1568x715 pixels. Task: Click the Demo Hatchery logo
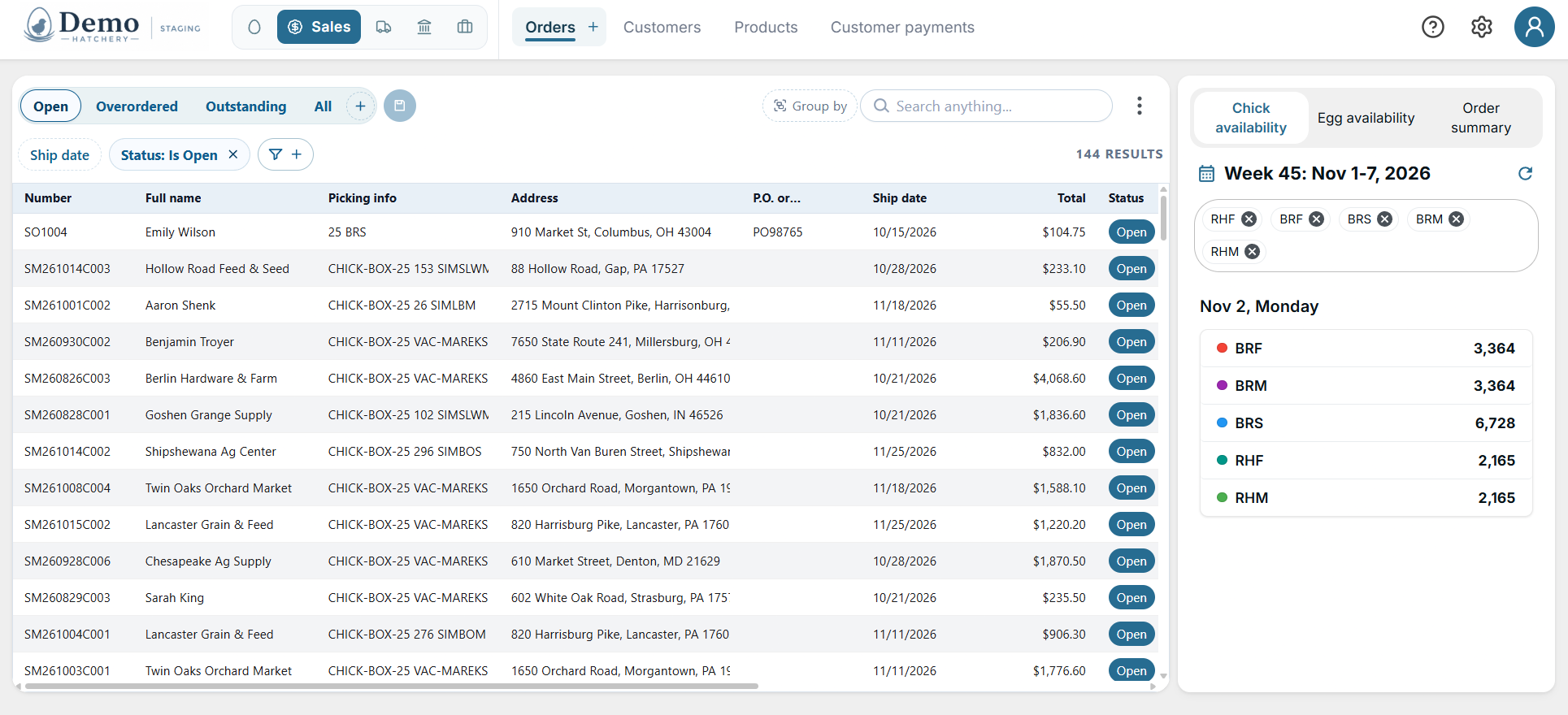point(81,27)
